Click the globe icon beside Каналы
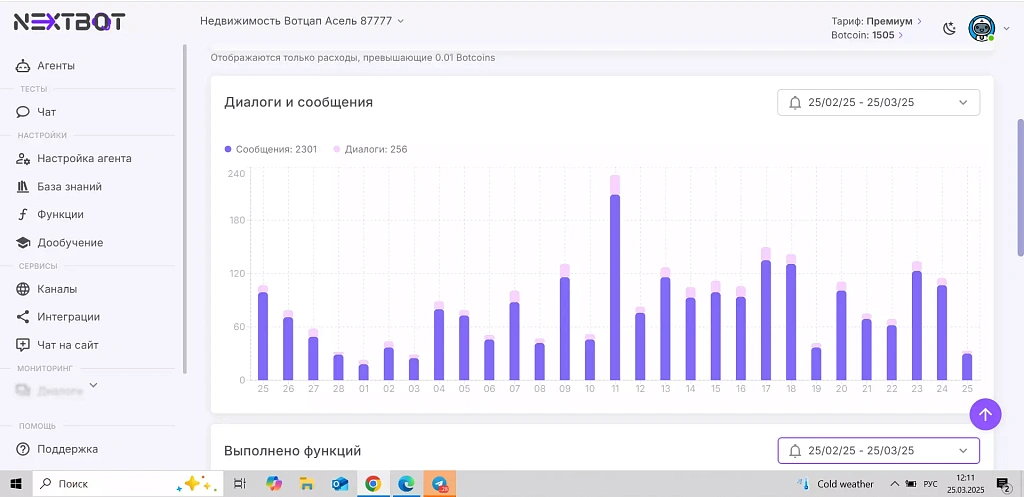This screenshot has width=1024, height=497. pyautogui.click(x=23, y=289)
